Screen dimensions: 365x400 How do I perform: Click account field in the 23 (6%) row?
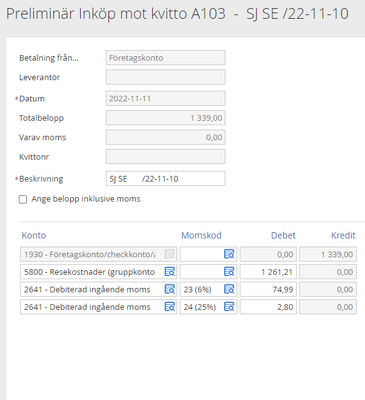tap(98, 289)
